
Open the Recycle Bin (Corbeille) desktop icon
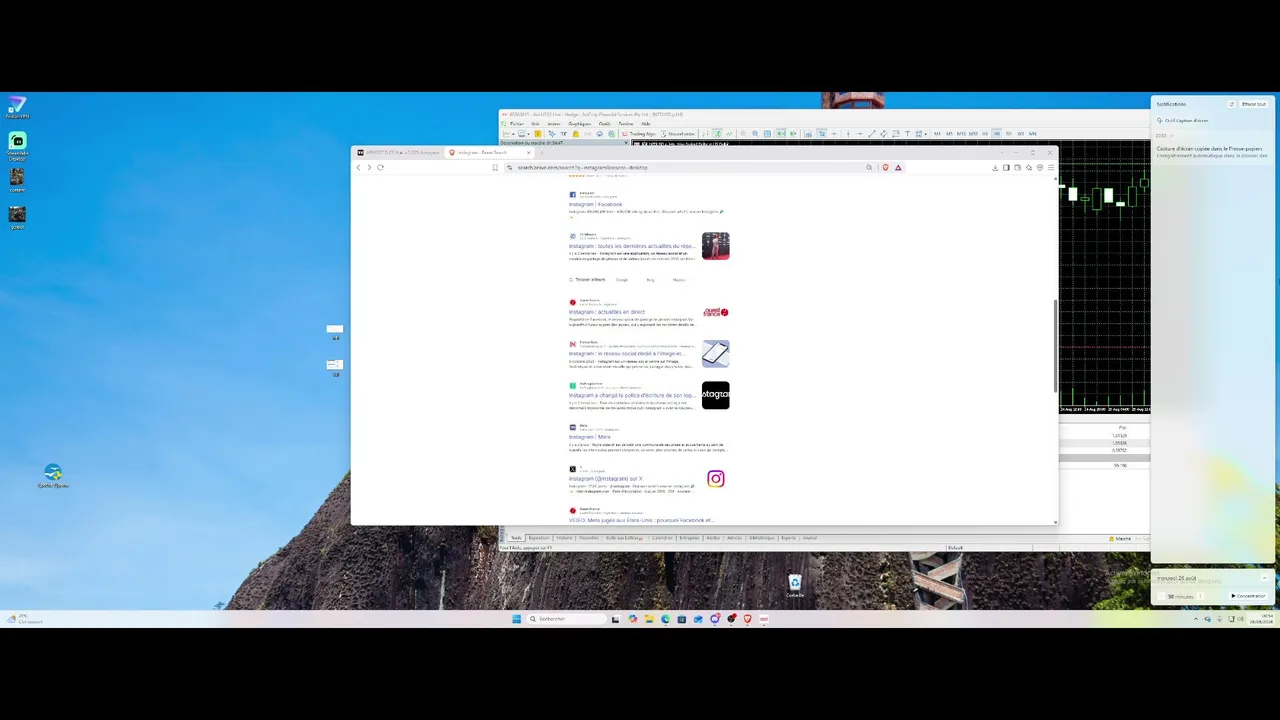point(795,586)
